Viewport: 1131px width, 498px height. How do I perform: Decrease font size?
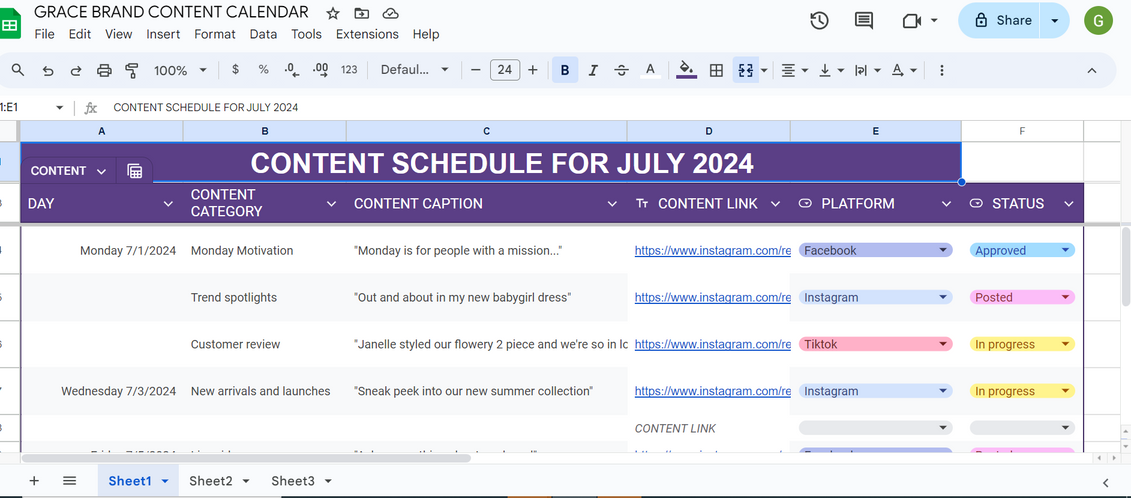point(475,70)
